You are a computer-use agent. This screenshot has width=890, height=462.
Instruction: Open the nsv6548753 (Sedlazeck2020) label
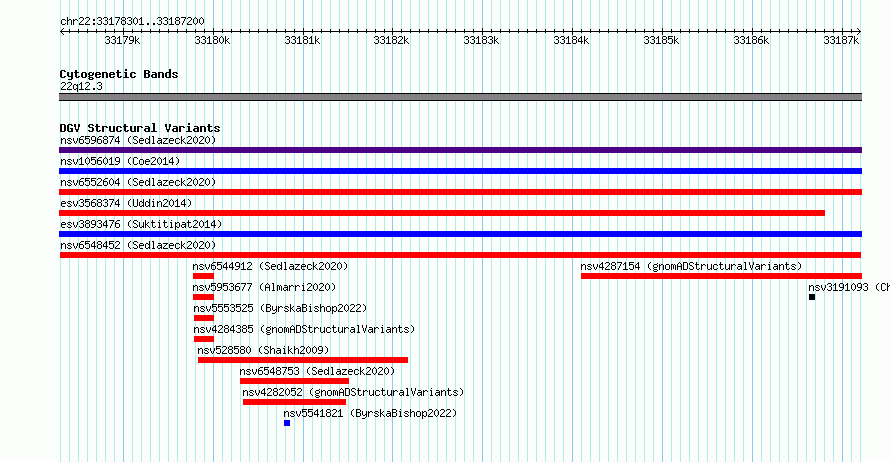pyautogui.click(x=317, y=371)
